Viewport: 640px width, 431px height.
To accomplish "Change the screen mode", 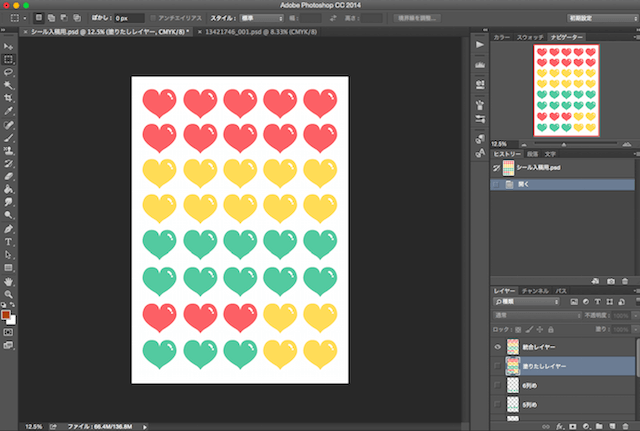I will click(x=8, y=345).
